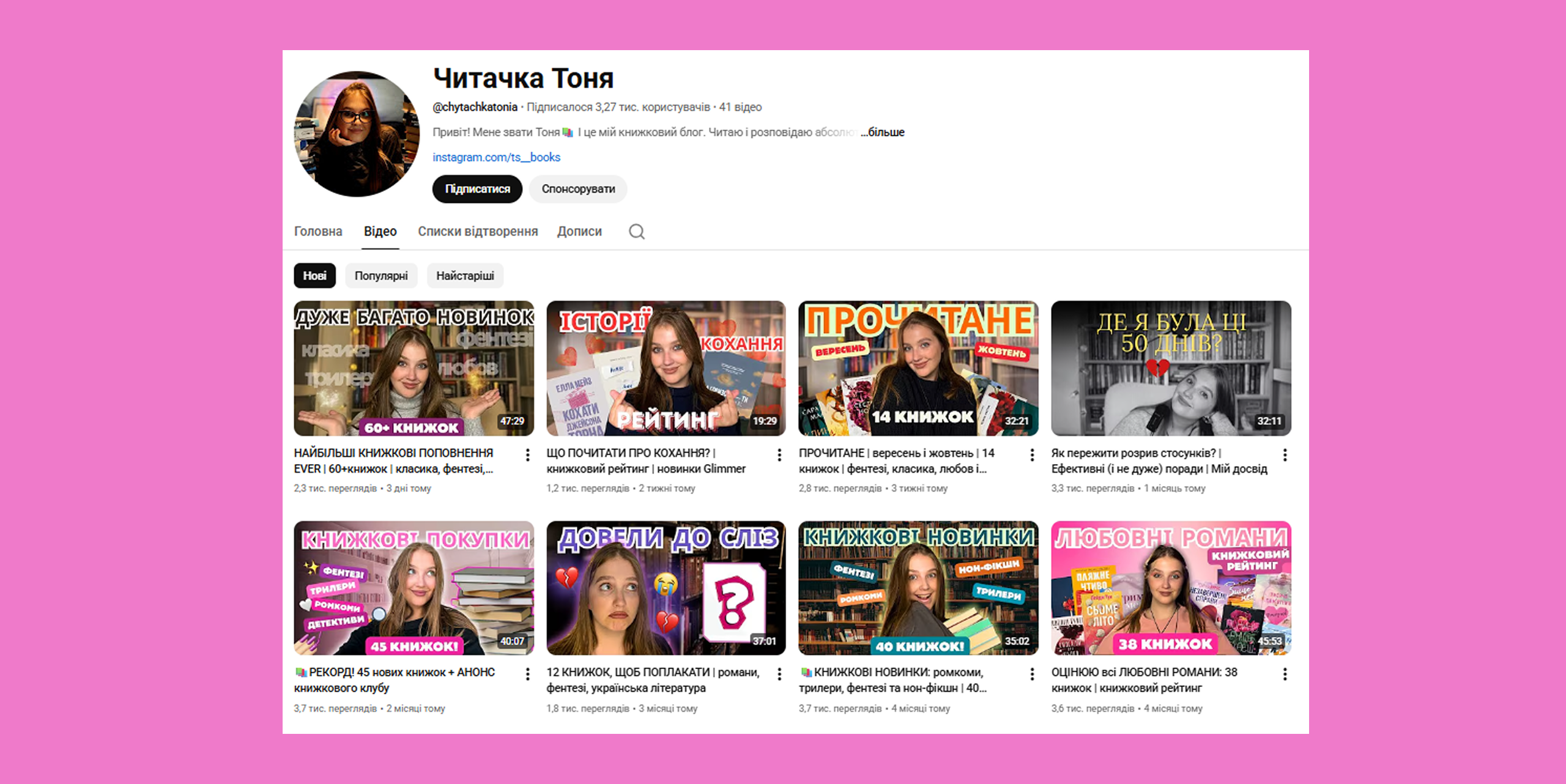
Task: Go to the Дописи tab
Action: pos(579,232)
